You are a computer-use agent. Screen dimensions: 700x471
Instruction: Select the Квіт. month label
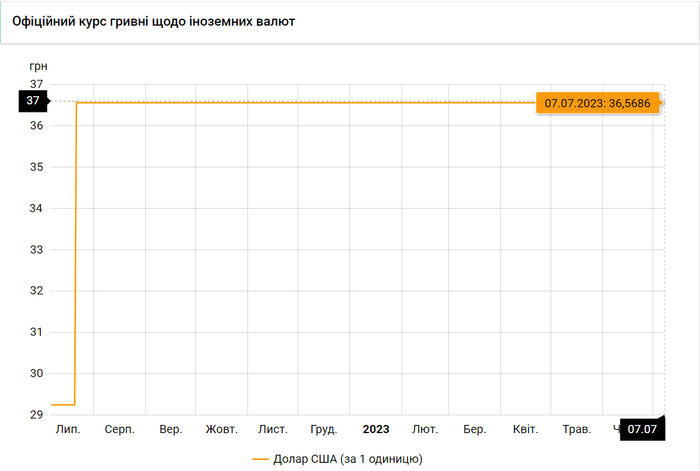coord(525,429)
